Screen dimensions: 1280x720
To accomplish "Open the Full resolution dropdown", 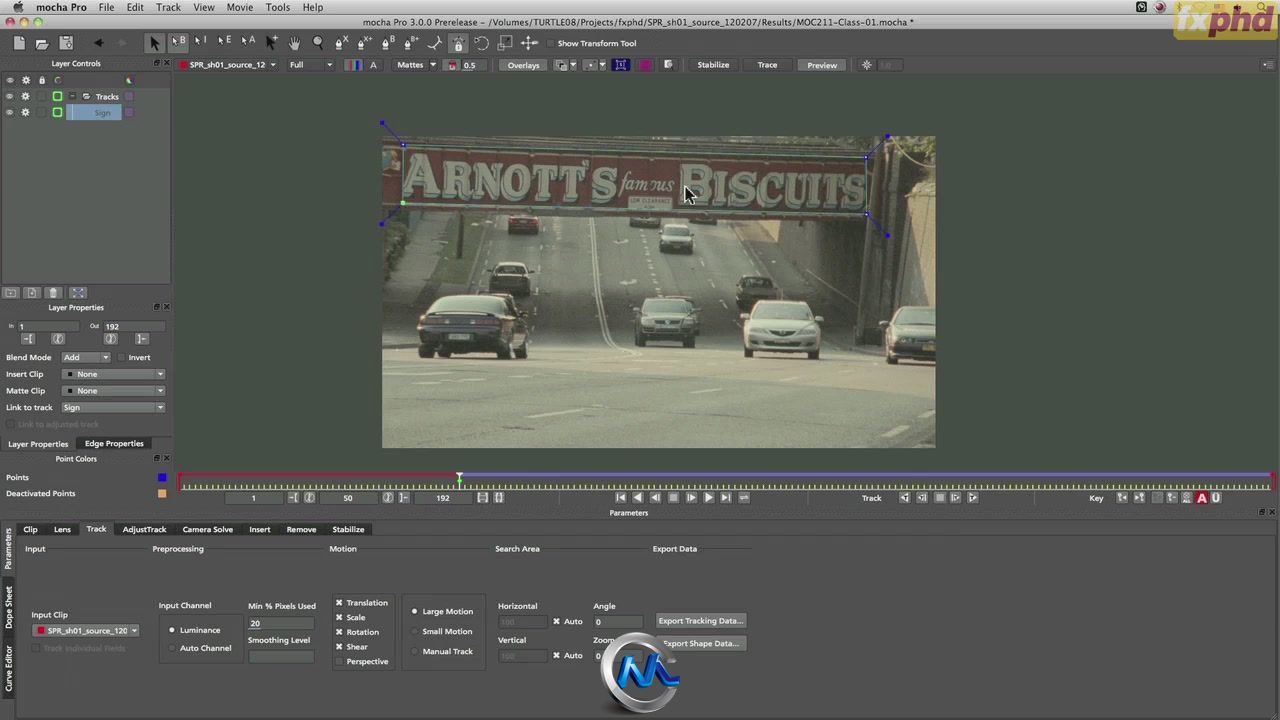I will pyautogui.click(x=310, y=65).
